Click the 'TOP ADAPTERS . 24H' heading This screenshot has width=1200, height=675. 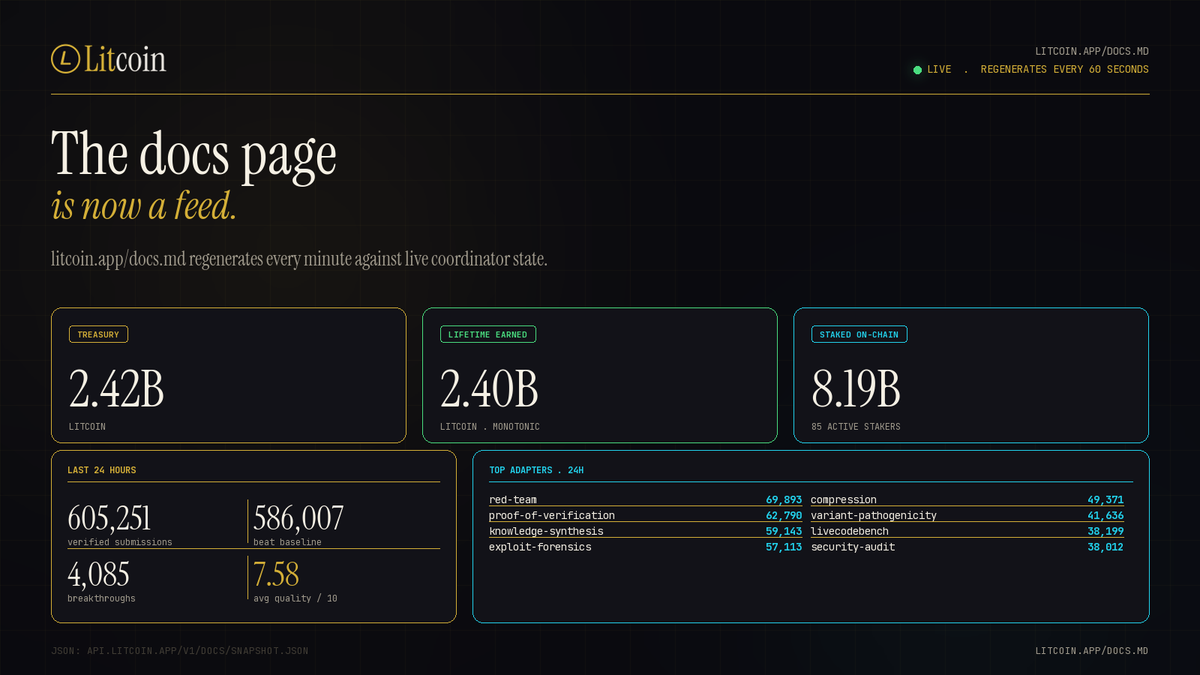(x=536, y=470)
